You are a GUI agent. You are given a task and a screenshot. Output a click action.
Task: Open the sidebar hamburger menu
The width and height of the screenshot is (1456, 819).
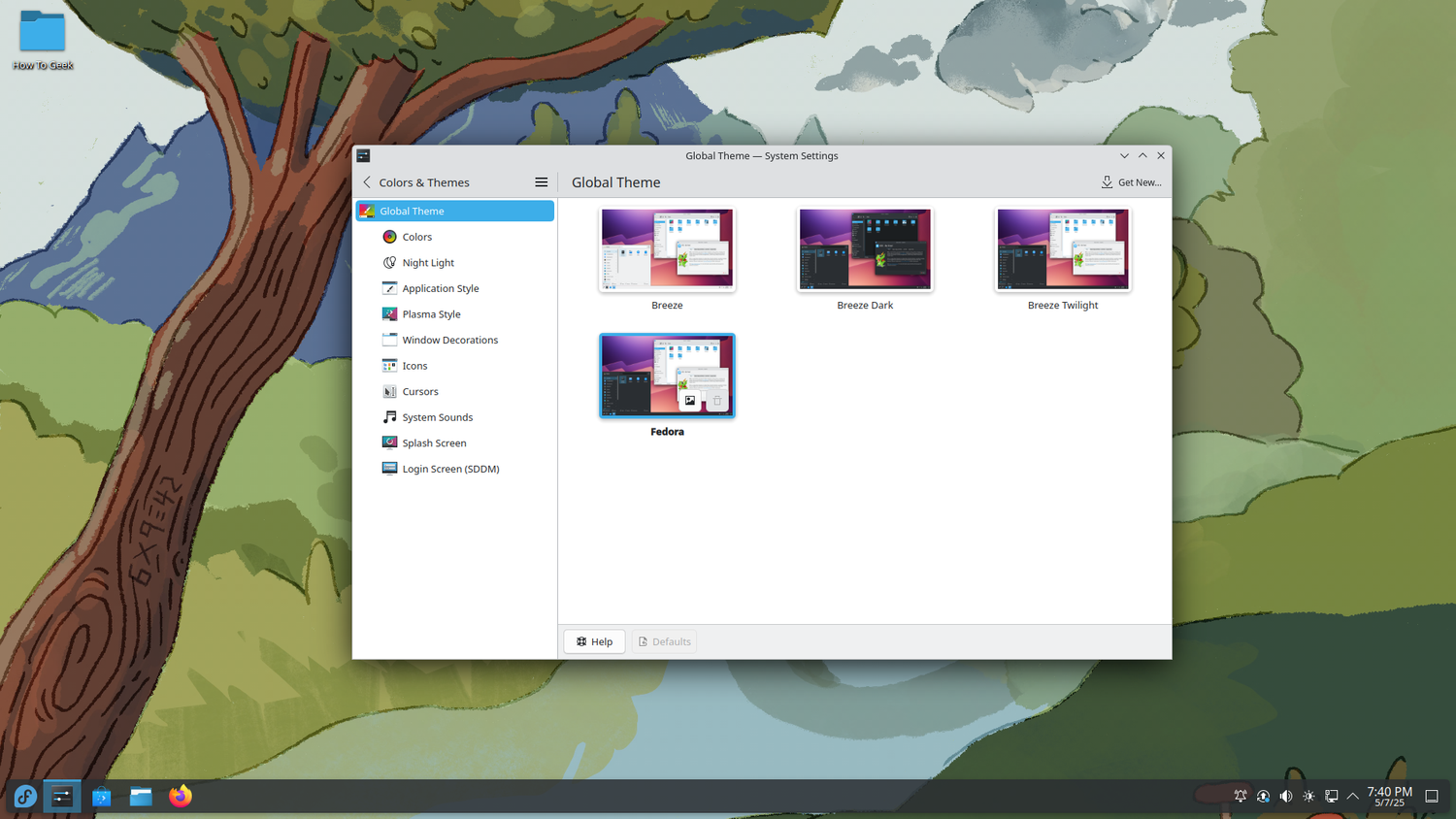click(x=542, y=182)
